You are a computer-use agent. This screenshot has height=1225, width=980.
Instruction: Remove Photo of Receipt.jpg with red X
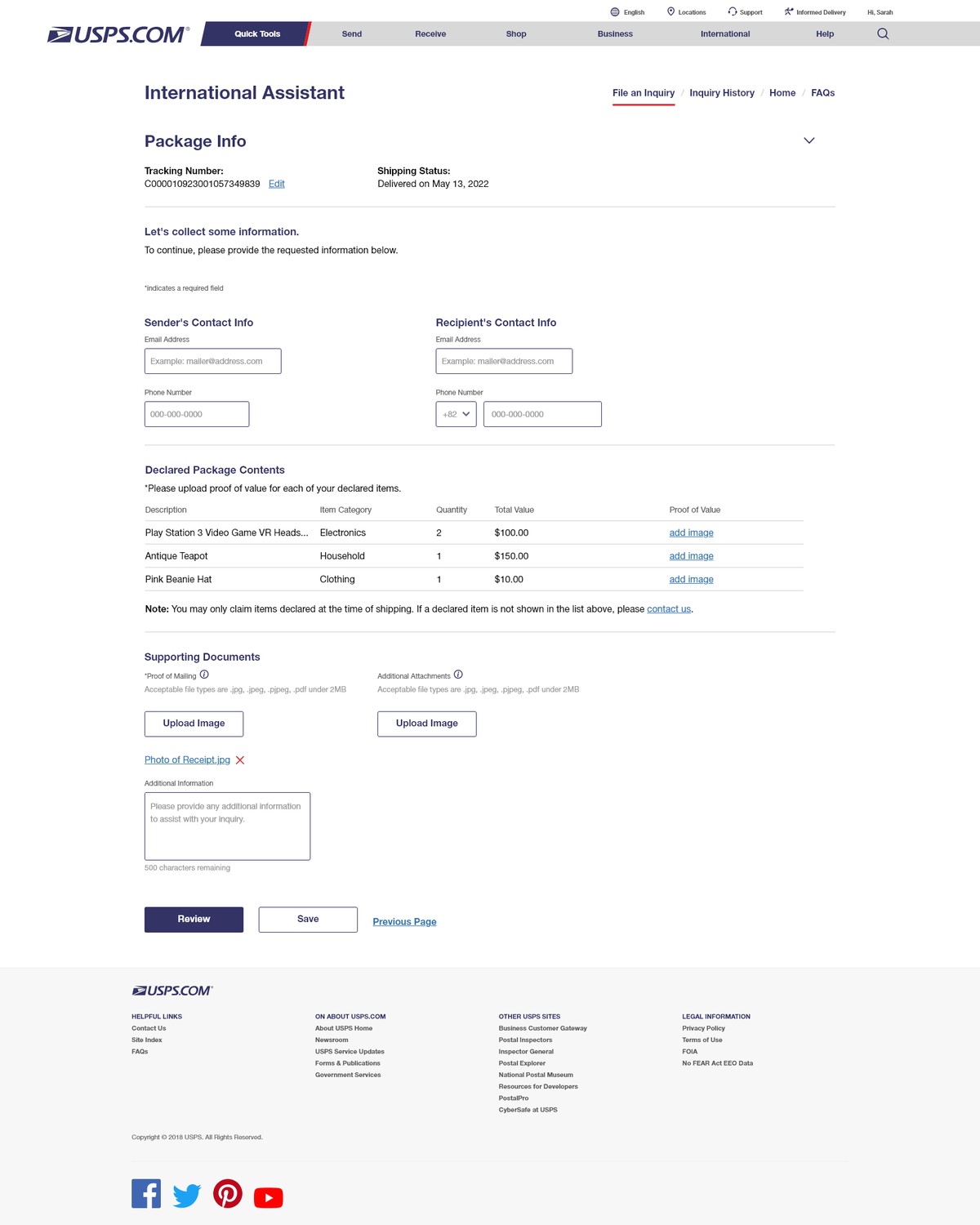pyautogui.click(x=240, y=760)
